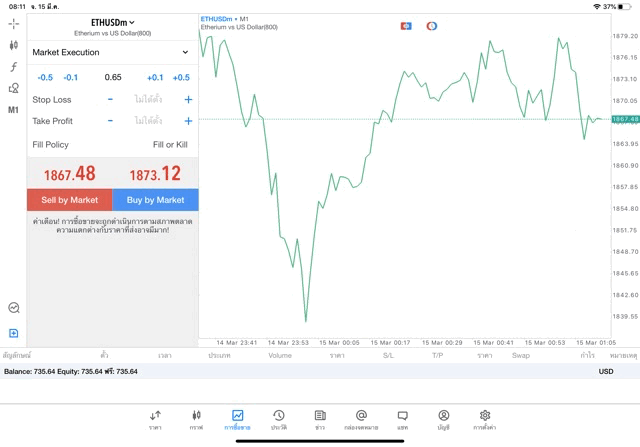
Task: Click the red-blue square chart icon
Action: click(x=406, y=26)
